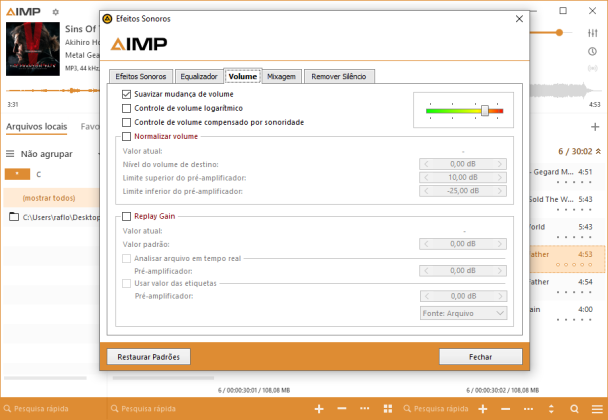The height and width of the screenshot is (420, 608).
Task: Open the main menu hamburger icon
Action: pos(598,409)
